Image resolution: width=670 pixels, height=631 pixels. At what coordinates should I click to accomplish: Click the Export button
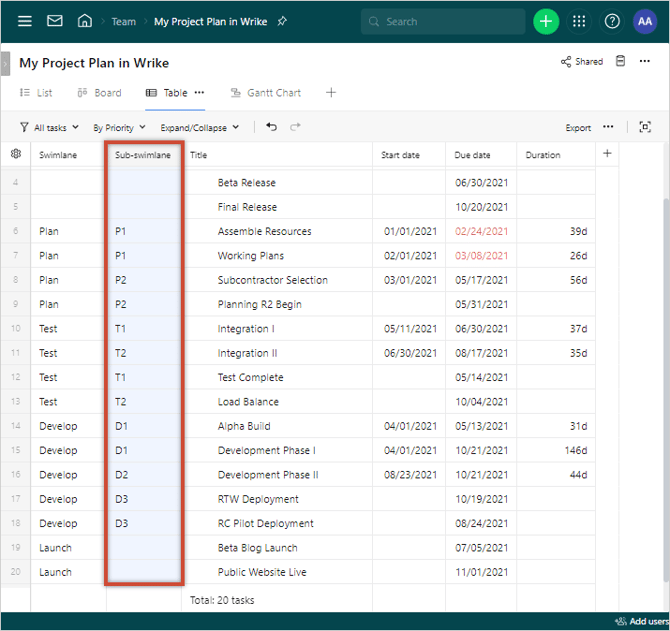click(578, 128)
